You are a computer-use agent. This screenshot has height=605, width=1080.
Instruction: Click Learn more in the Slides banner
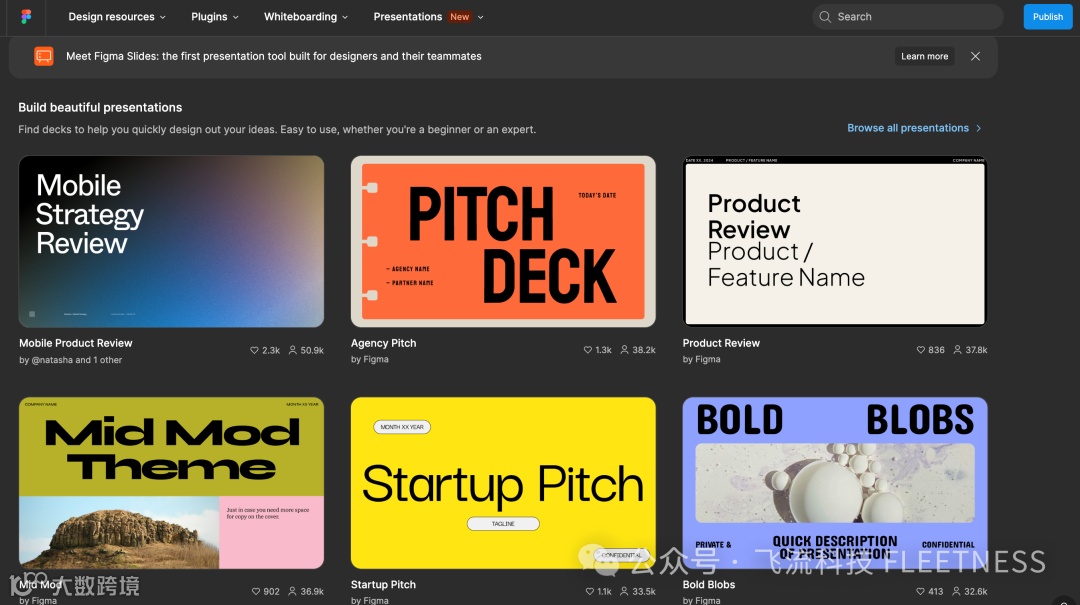(924, 57)
